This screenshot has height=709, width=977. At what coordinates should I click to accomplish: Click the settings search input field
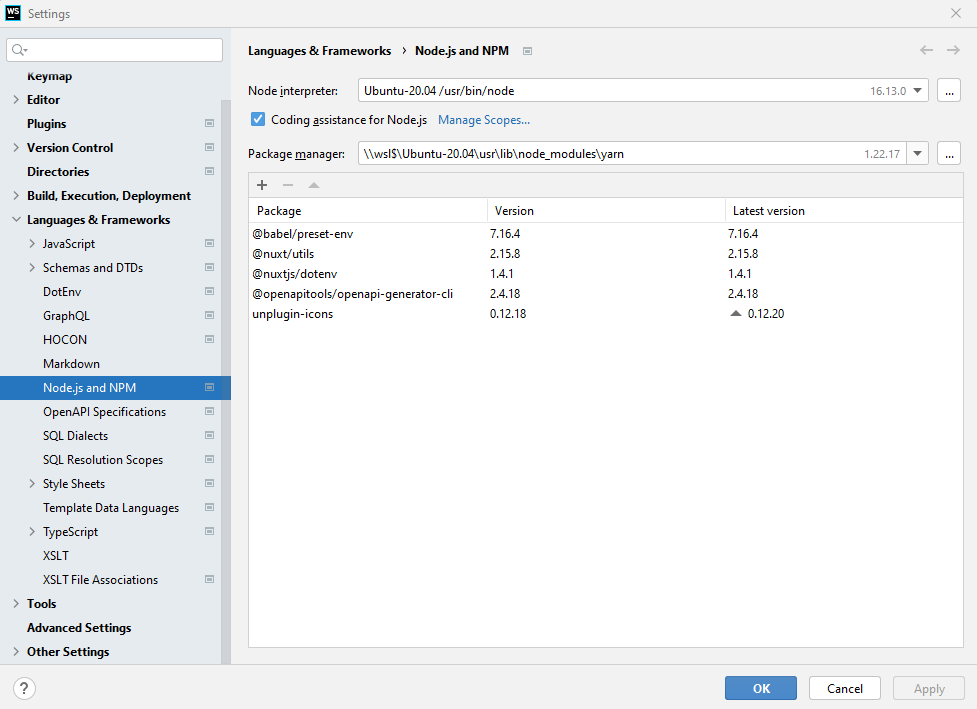tap(115, 50)
